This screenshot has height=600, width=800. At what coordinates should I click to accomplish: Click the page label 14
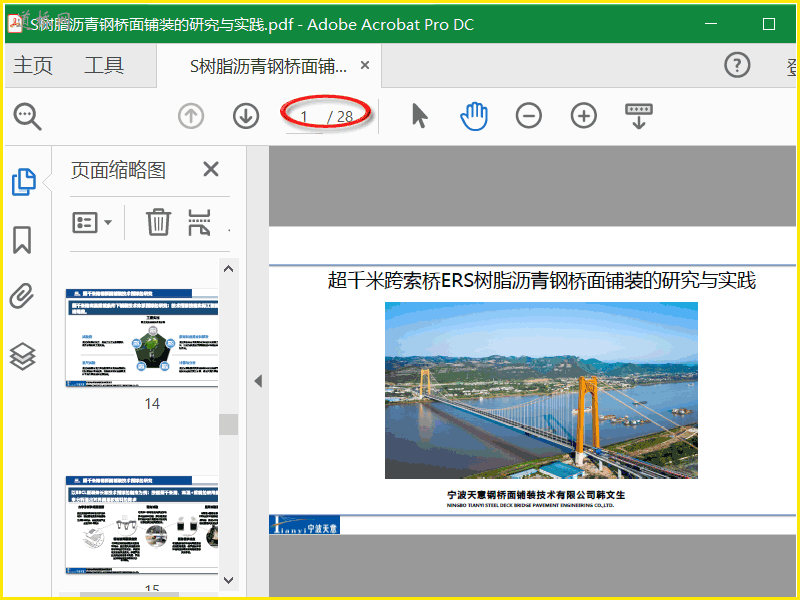point(152,404)
